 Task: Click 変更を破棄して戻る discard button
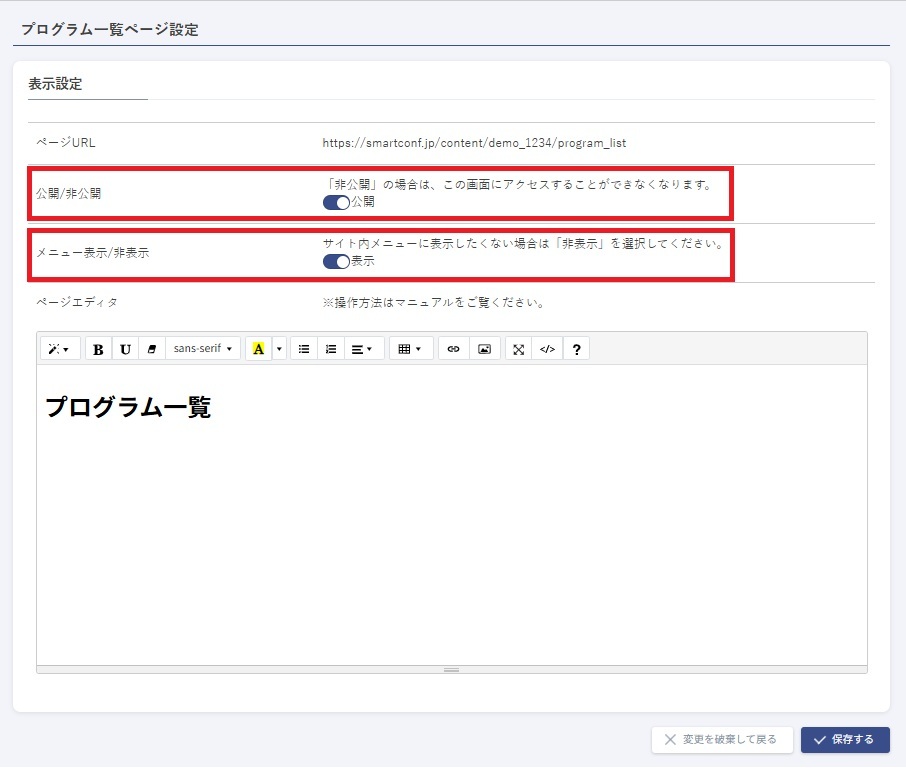pyautogui.click(x=722, y=740)
